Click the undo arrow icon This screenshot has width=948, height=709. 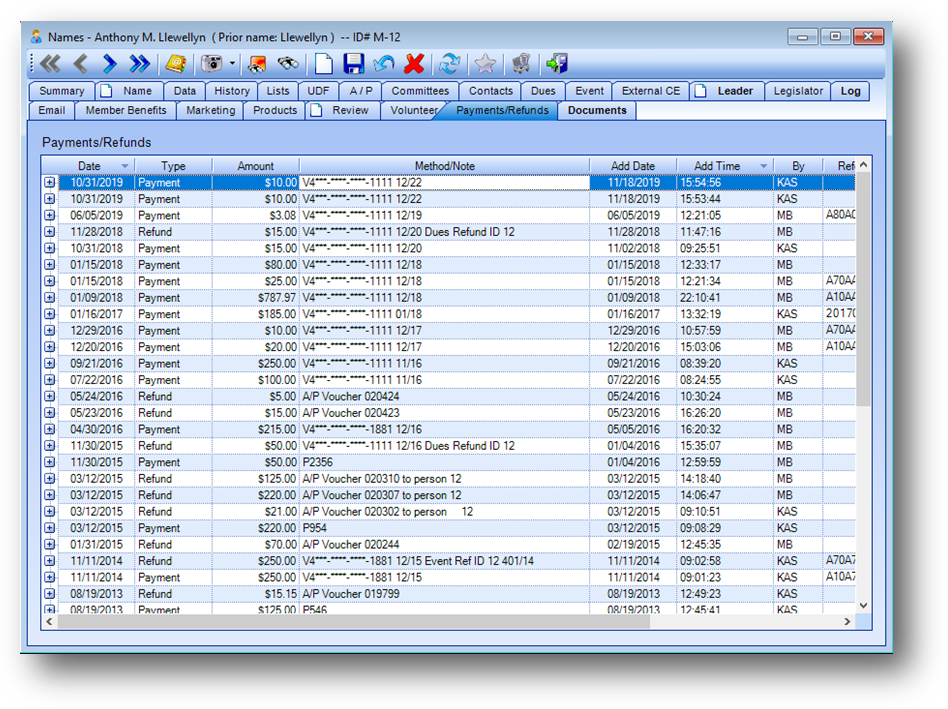point(384,63)
